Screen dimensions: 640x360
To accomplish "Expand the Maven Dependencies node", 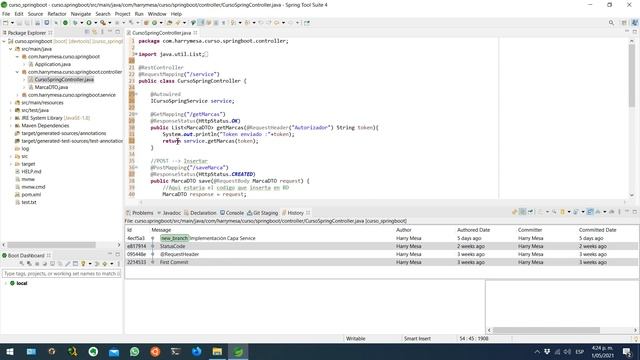I will tap(11, 126).
